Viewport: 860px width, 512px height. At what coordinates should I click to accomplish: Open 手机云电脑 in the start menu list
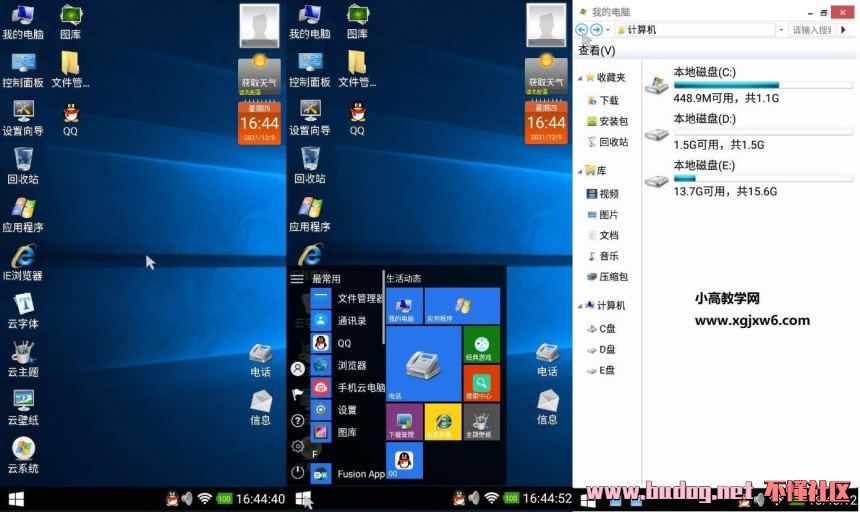coord(348,388)
